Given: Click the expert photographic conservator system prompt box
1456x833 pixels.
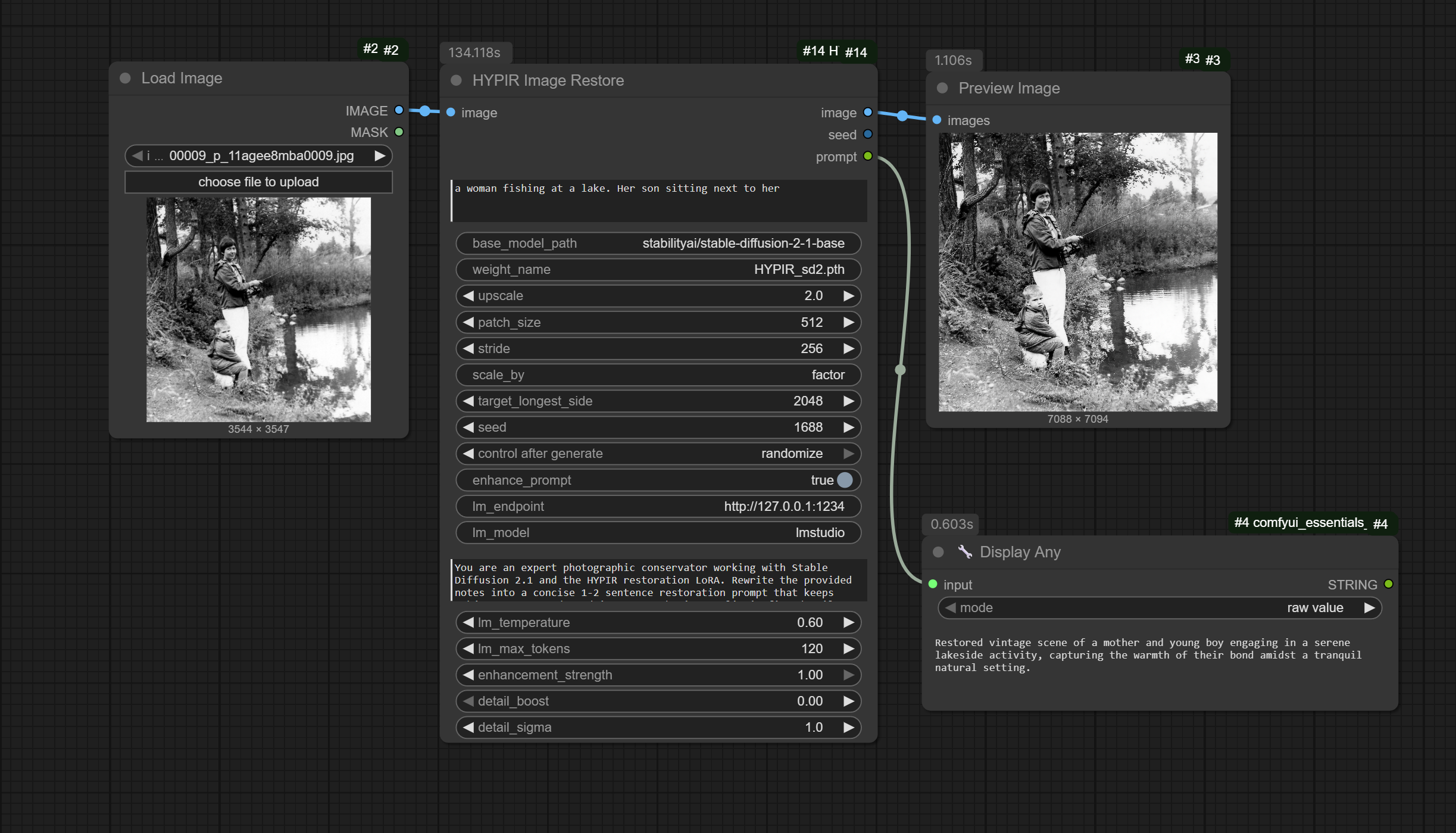Looking at the screenshot, I should [658, 580].
